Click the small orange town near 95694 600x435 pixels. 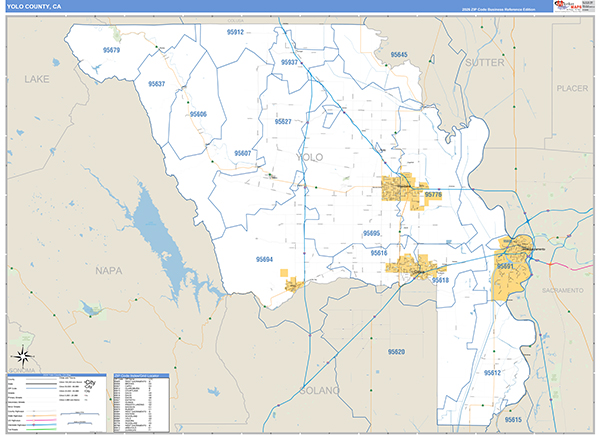292,285
